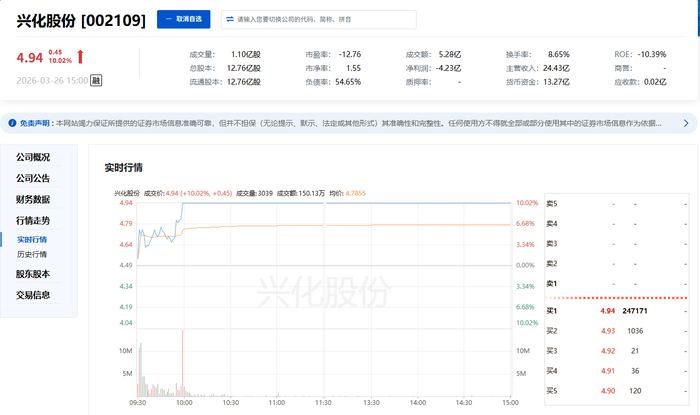Click the 10:00 time axis marker

[x=184, y=403]
